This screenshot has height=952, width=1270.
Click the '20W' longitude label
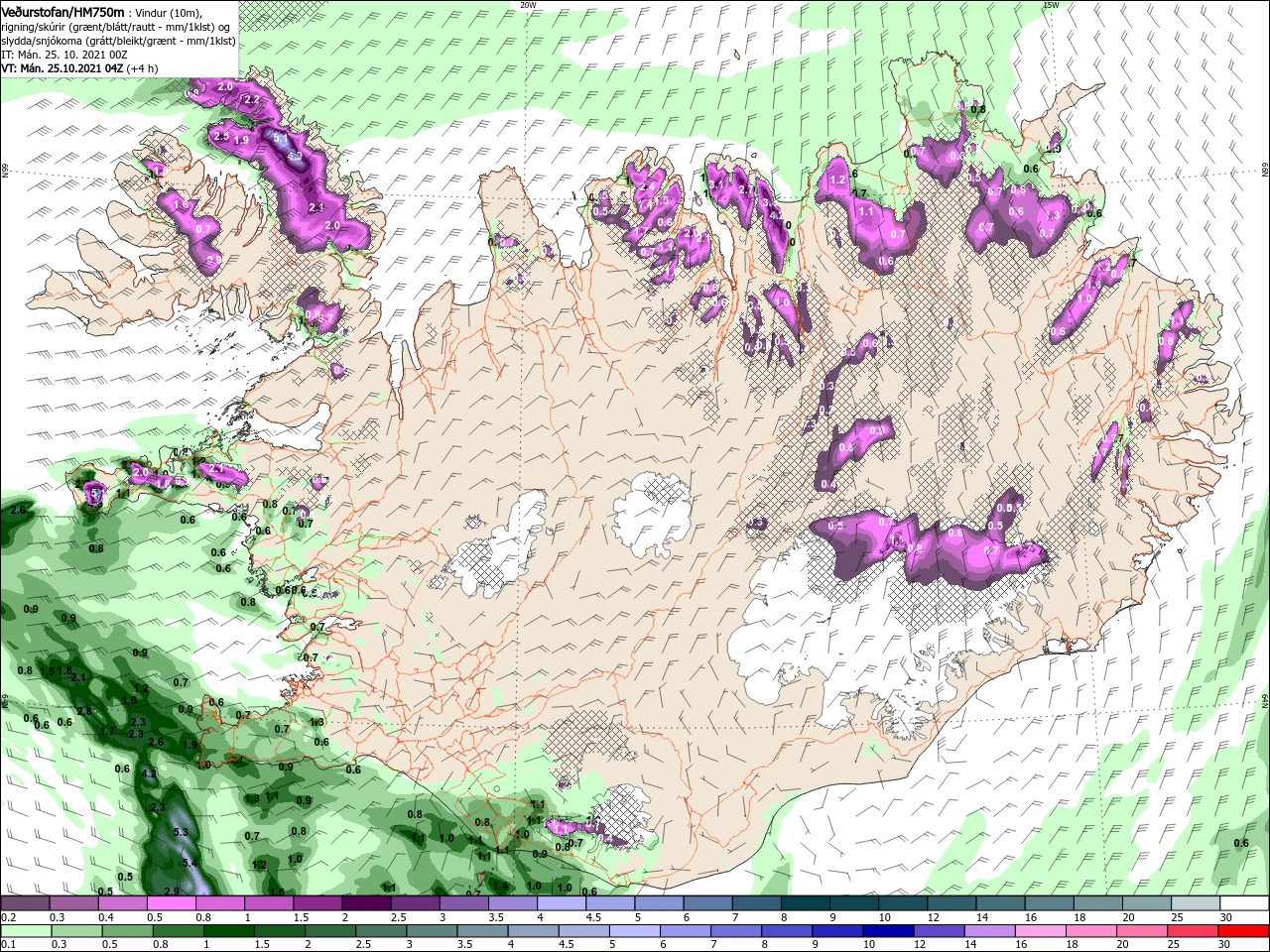[528, 5]
